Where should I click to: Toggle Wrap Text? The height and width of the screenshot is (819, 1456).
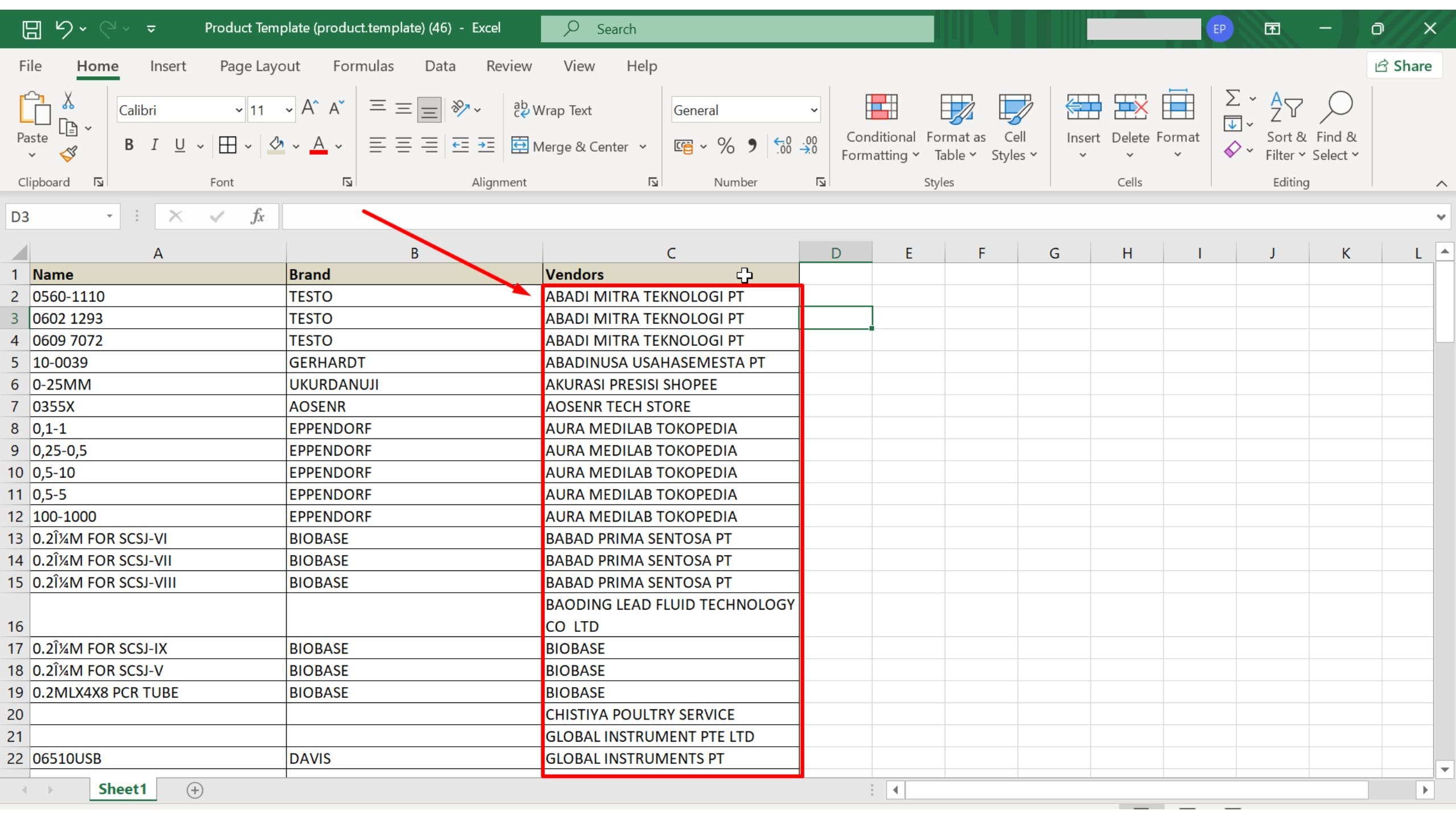[553, 110]
